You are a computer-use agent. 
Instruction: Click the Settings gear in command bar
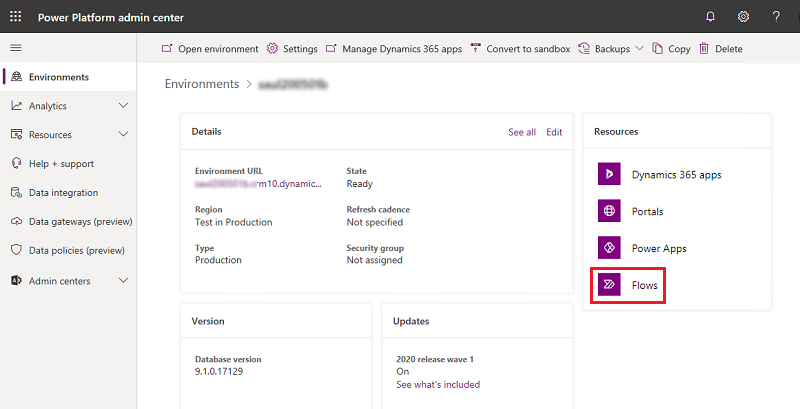pyautogui.click(x=272, y=48)
